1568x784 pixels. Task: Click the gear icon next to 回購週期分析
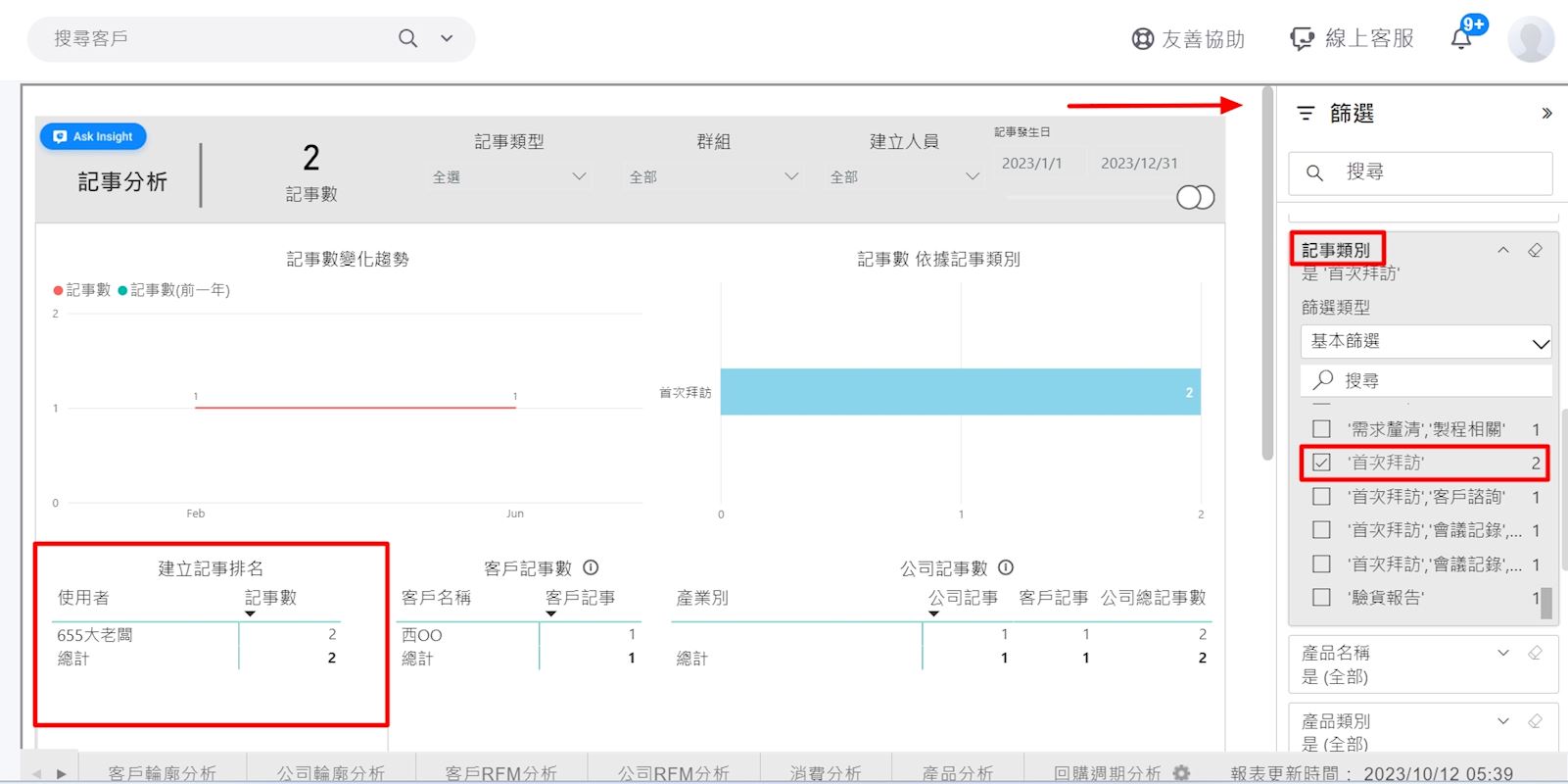tap(1182, 773)
